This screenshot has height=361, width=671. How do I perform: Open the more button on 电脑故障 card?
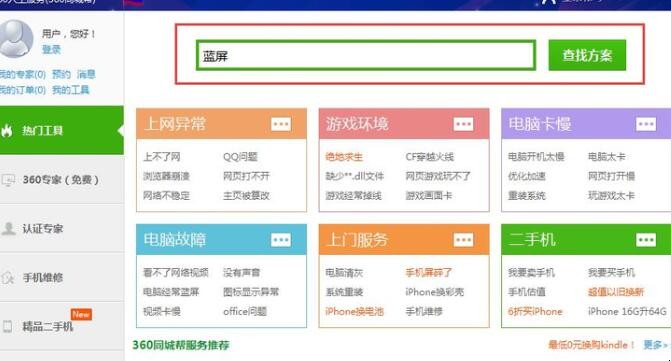[x=281, y=240]
